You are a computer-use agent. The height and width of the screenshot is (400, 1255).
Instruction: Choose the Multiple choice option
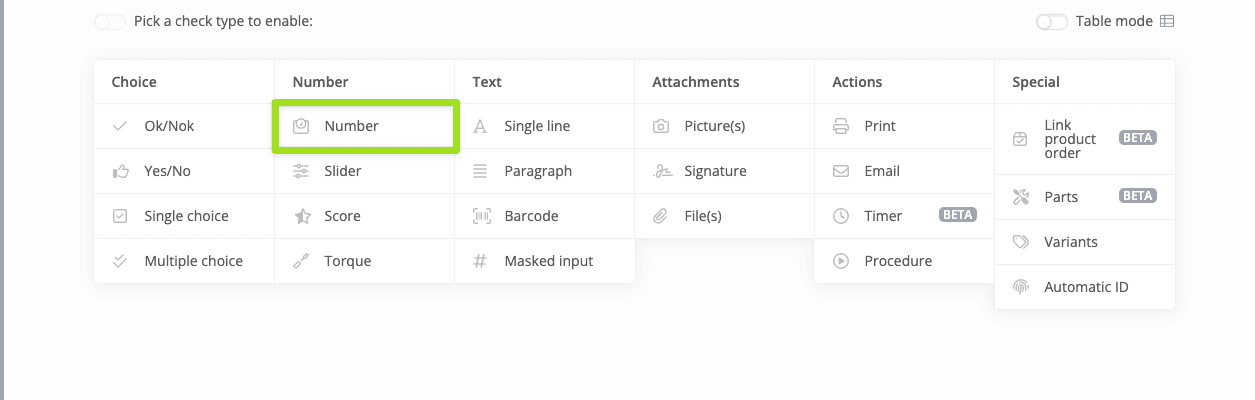(x=193, y=261)
